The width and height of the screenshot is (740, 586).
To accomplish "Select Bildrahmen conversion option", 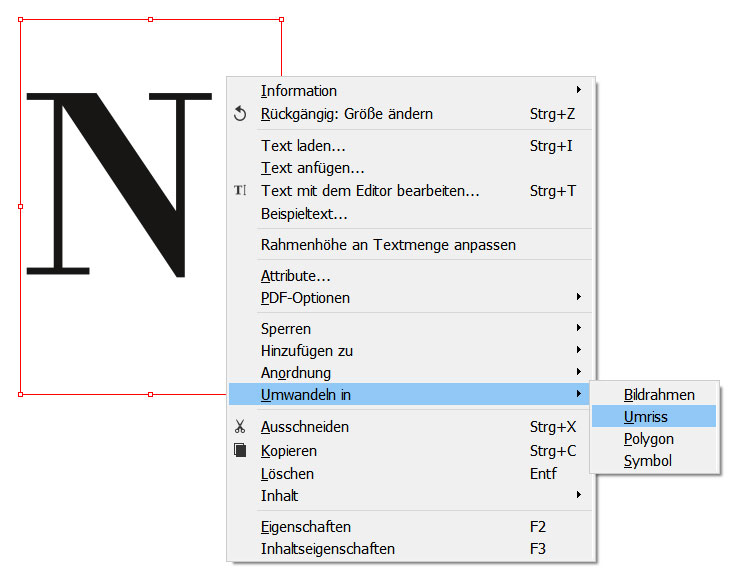I will click(658, 395).
